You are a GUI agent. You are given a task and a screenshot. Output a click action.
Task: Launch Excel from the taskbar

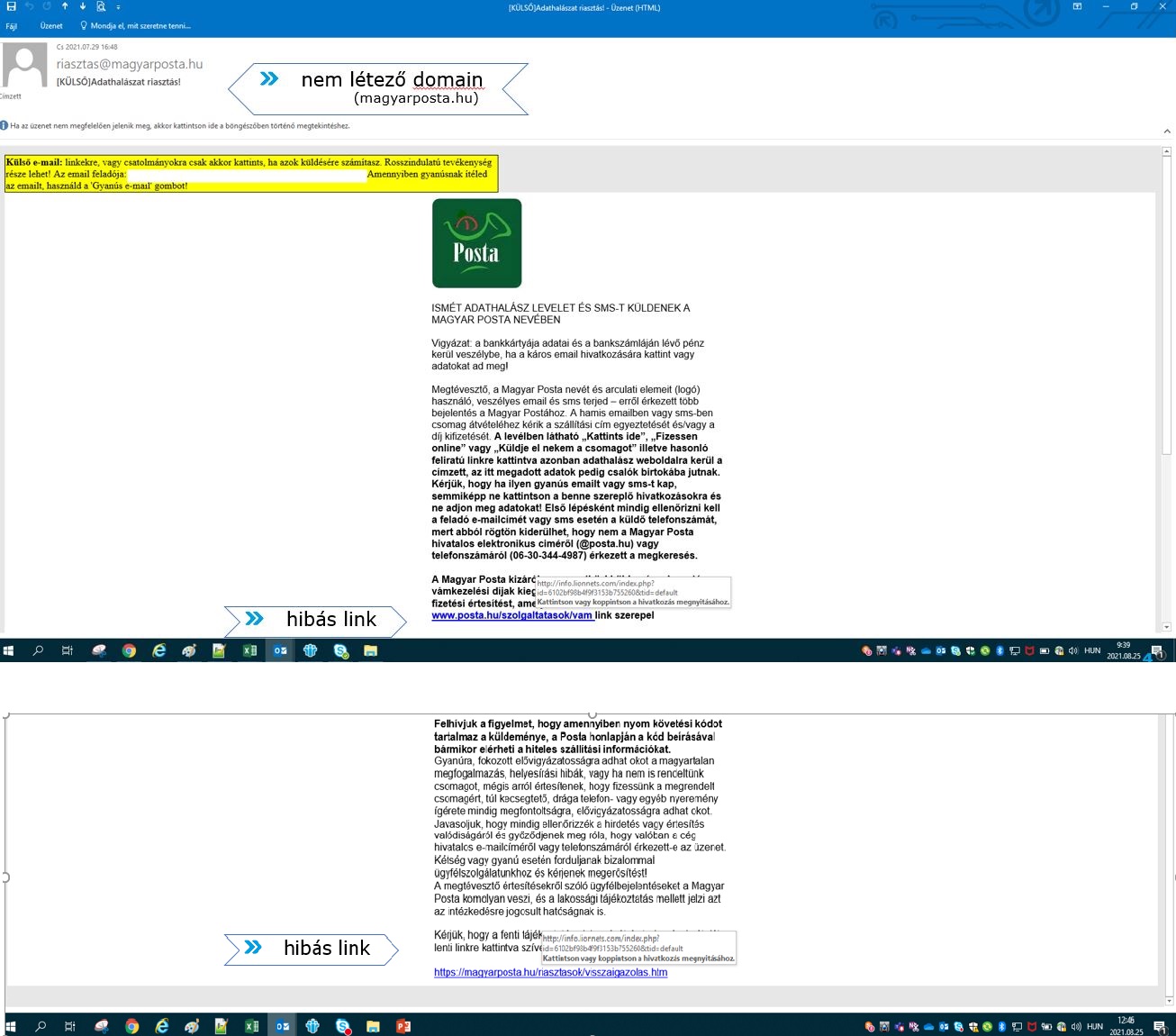[250, 650]
